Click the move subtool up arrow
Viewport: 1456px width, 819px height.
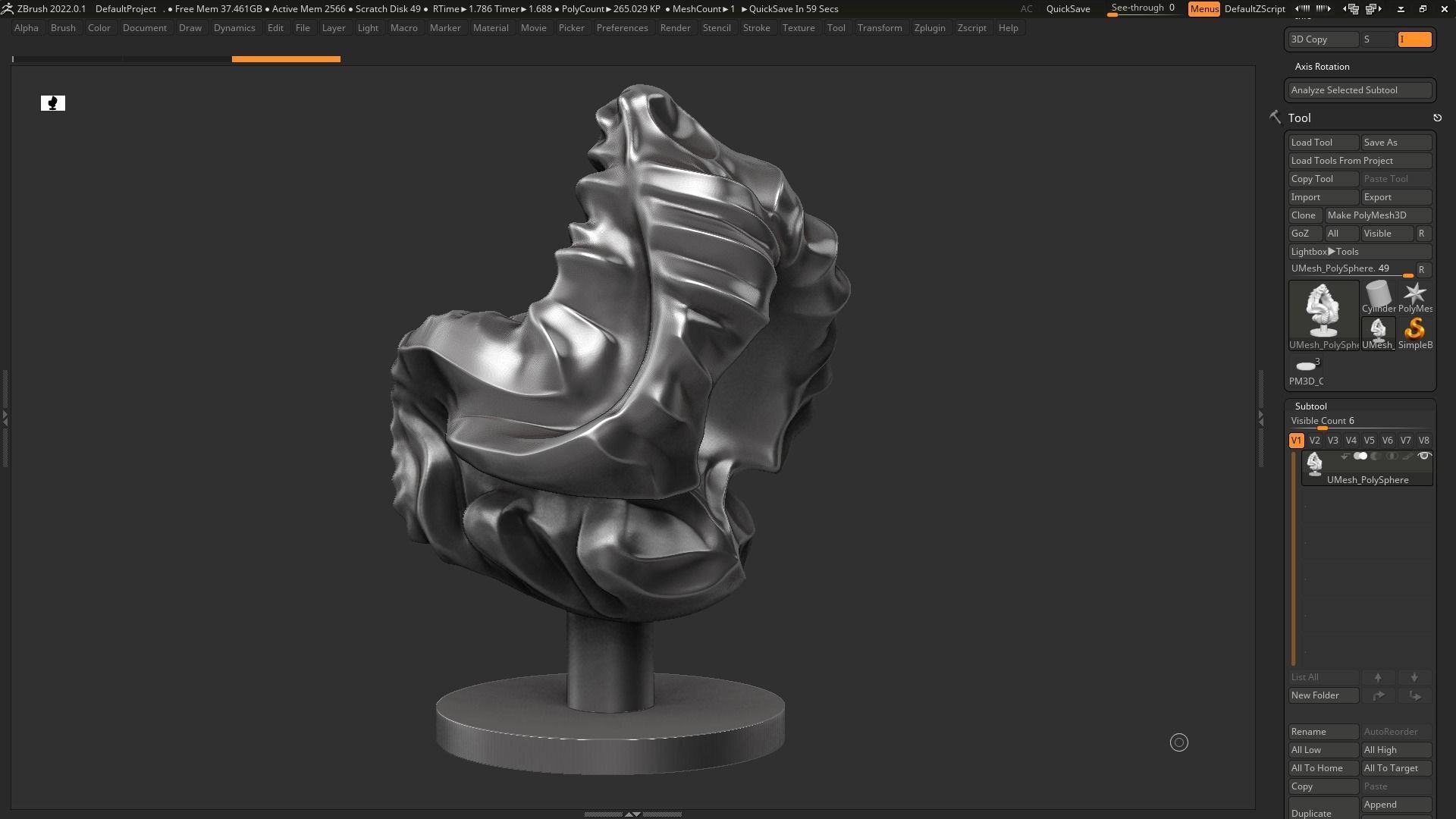[1378, 677]
